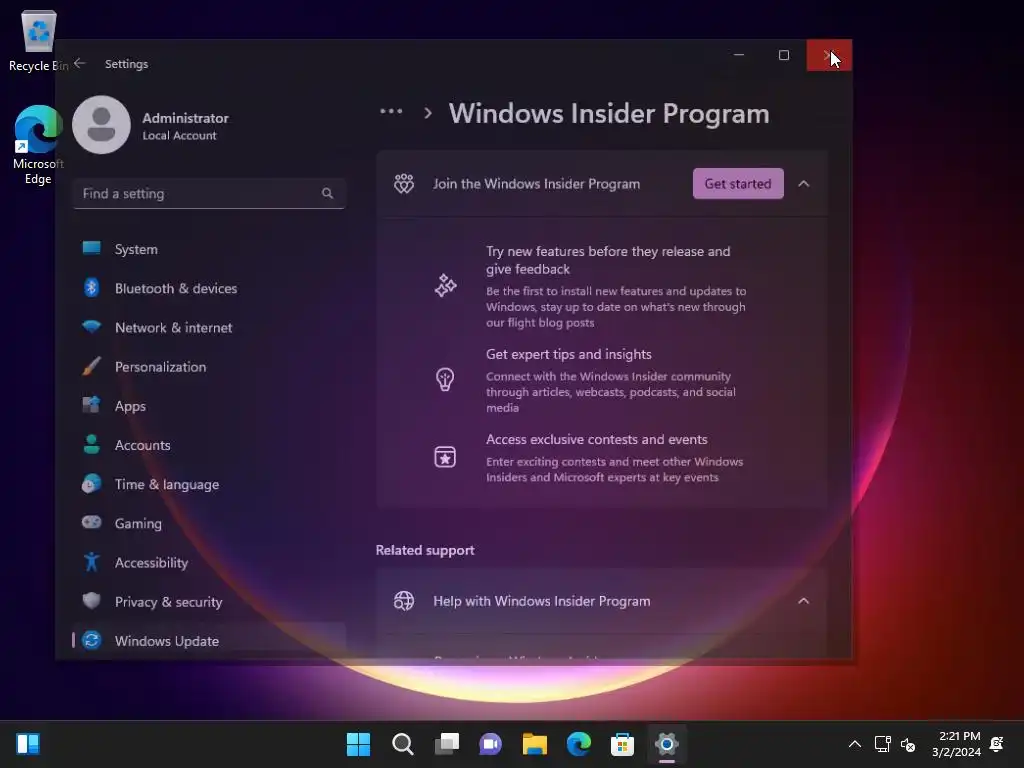Open Accessibility settings label
1024x768 pixels.
pos(152,562)
